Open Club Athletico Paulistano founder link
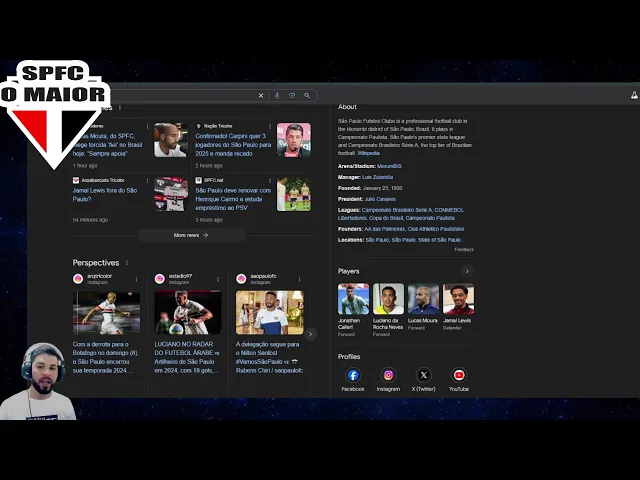 point(436,229)
